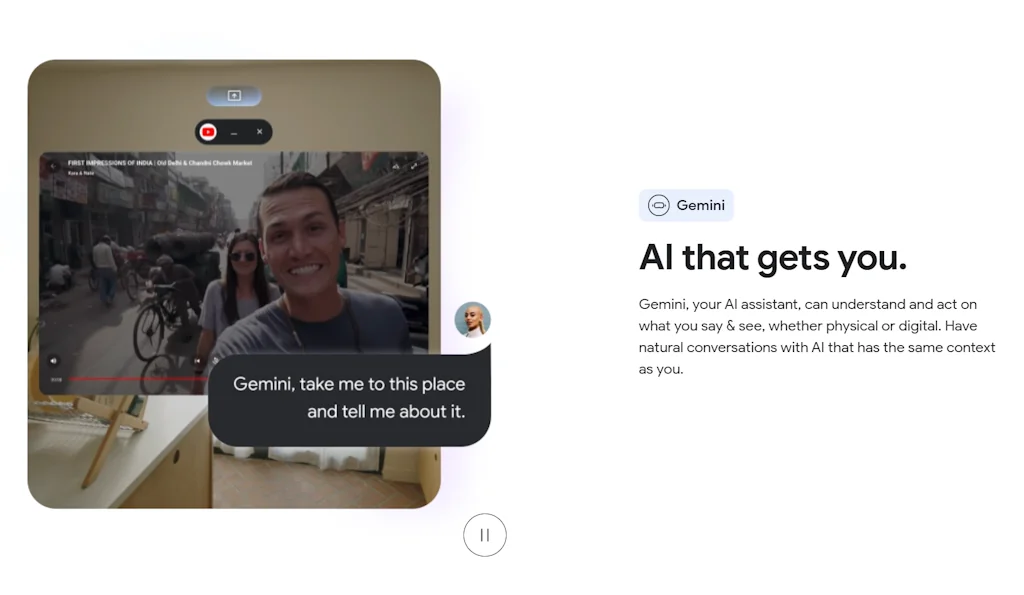Open YouTube via the red logo in mini player
1024x595 pixels.
tap(208, 131)
